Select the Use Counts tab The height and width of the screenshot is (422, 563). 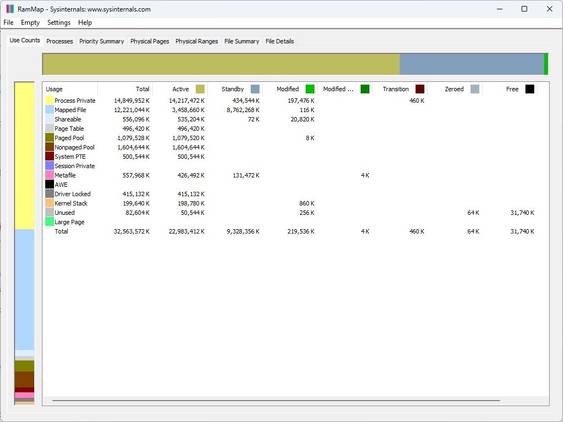point(25,40)
